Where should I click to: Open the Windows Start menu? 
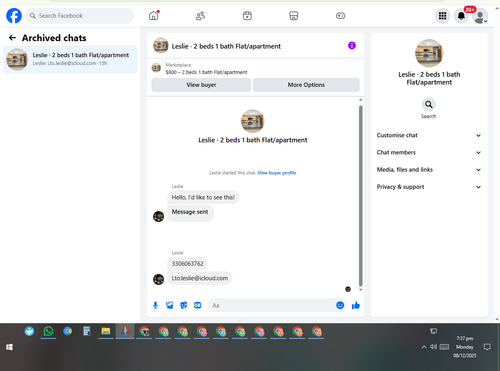[9, 347]
